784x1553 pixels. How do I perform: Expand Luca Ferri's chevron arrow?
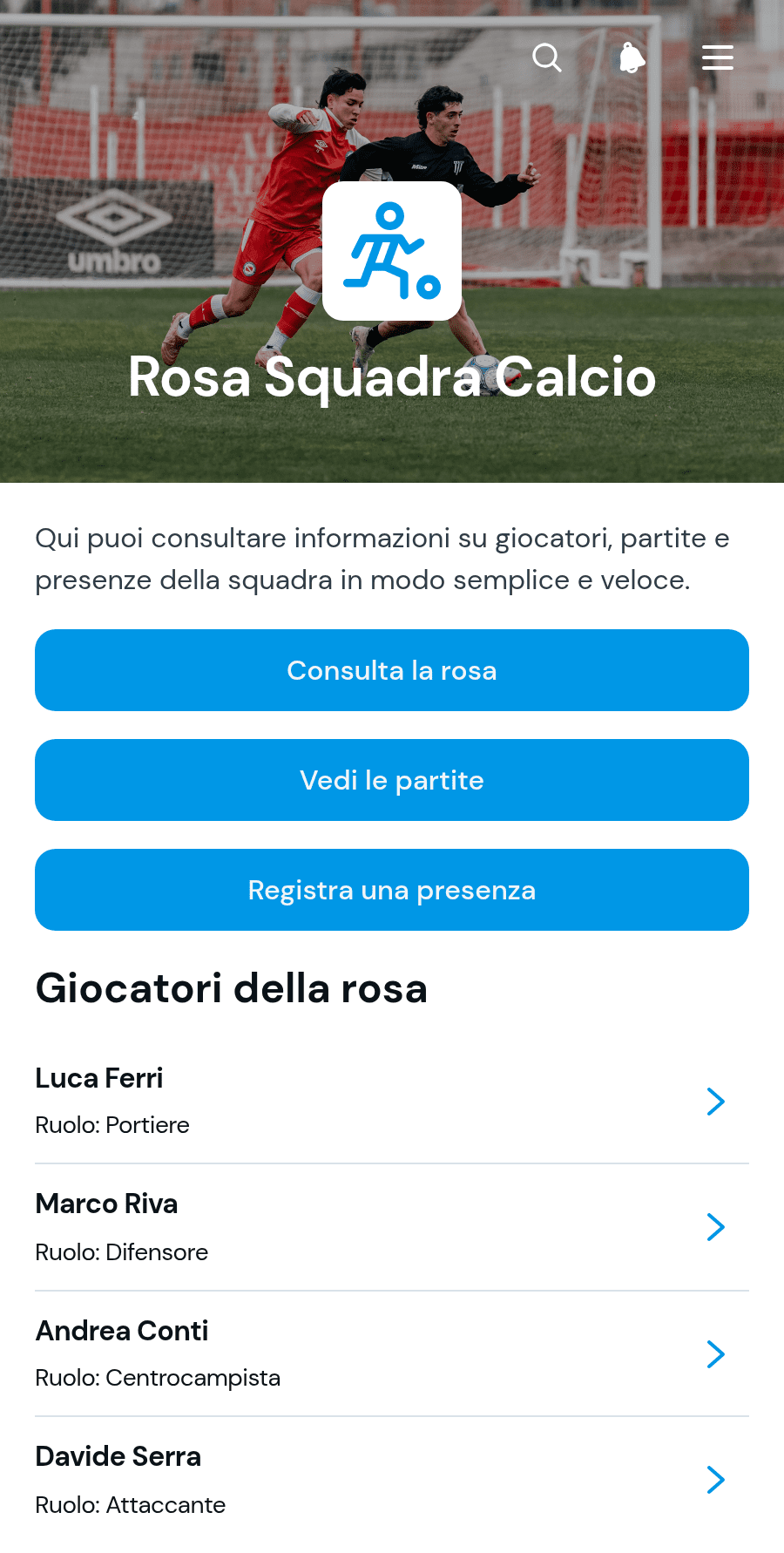[716, 1102]
